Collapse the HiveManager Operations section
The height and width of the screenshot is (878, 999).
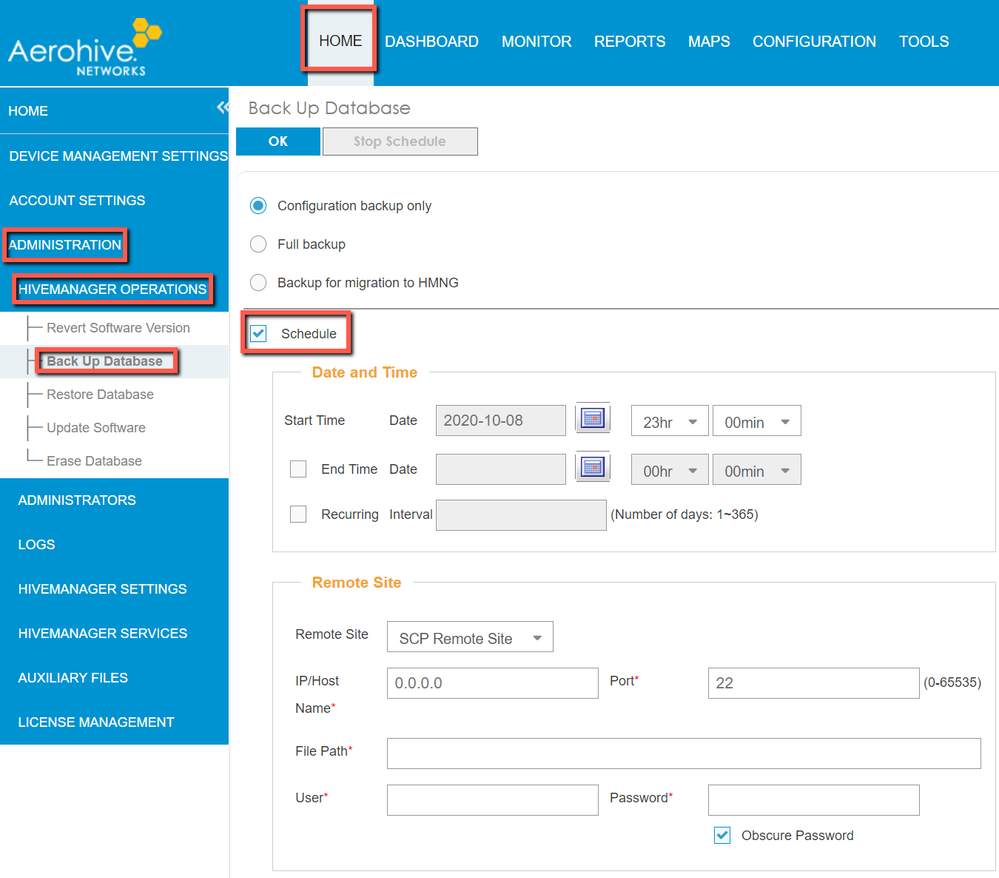[112, 289]
